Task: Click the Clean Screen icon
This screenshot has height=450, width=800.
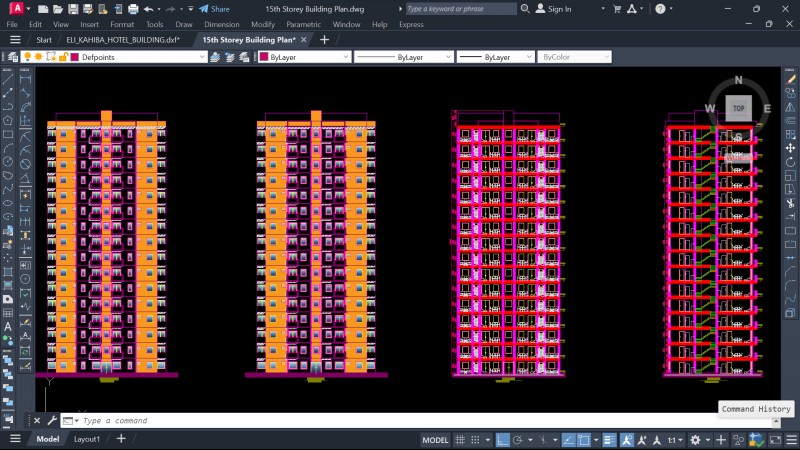Action: click(x=775, y=440)
